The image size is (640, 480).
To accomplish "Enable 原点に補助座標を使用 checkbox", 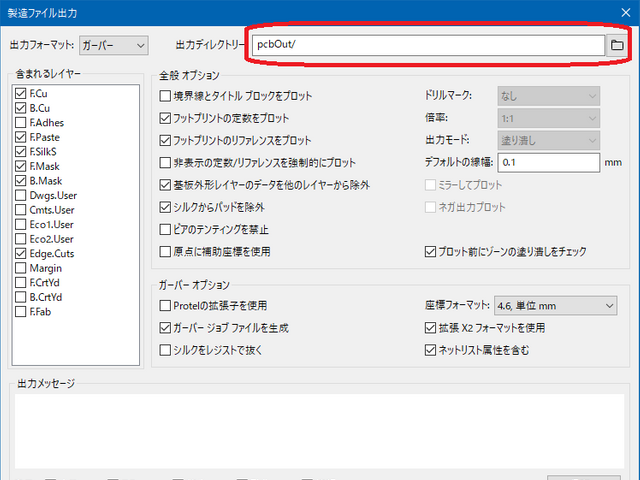I will (x=165, y=251).
